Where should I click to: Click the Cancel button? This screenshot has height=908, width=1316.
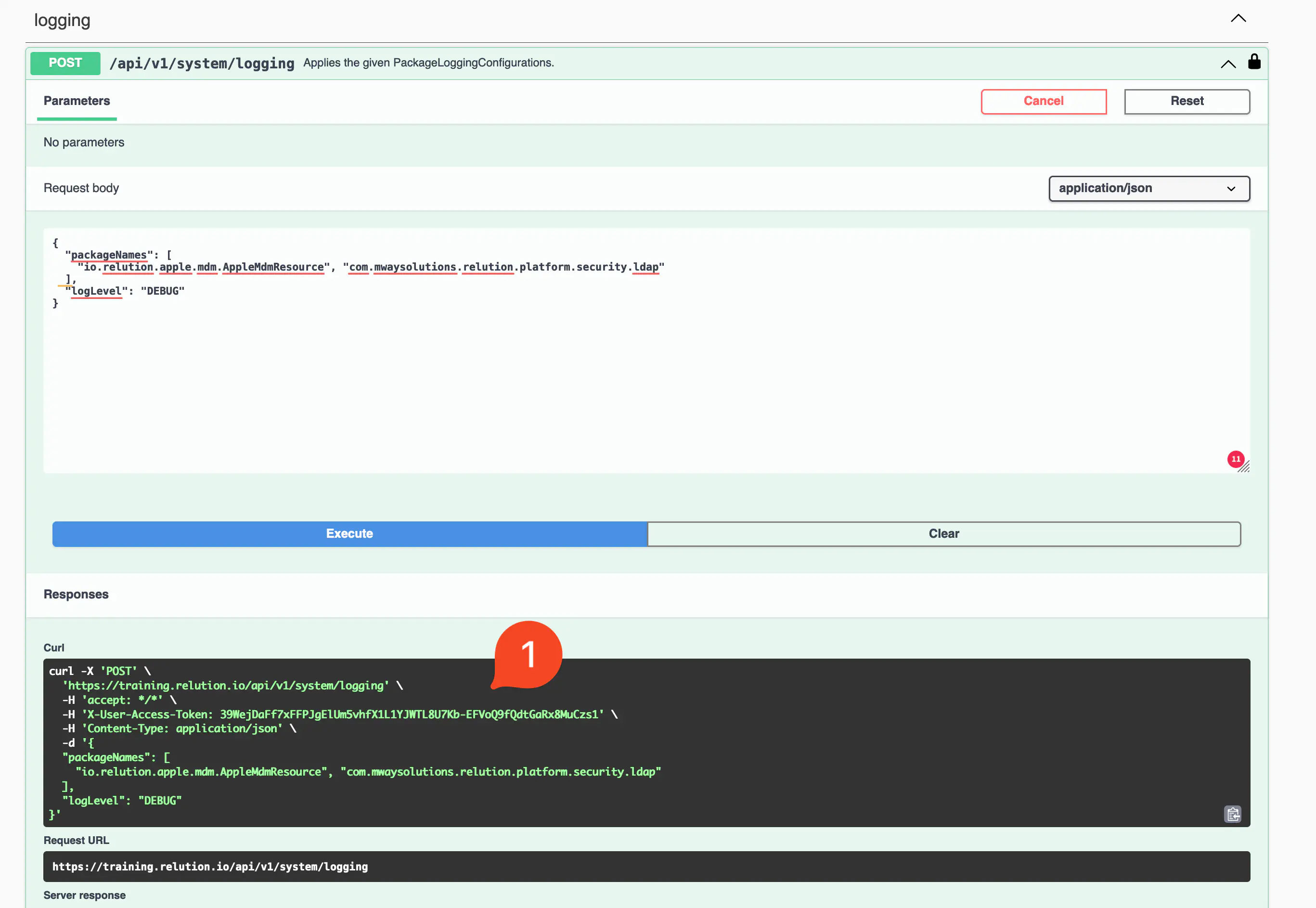(x=1043, y=101)
